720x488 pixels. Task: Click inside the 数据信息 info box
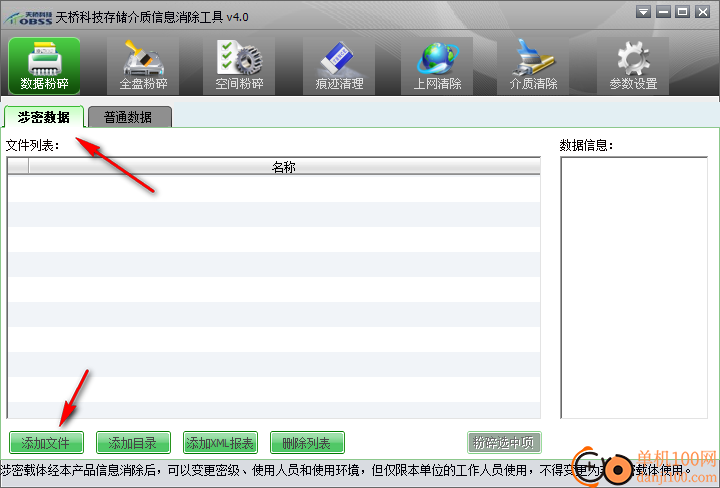coord(634,288)
